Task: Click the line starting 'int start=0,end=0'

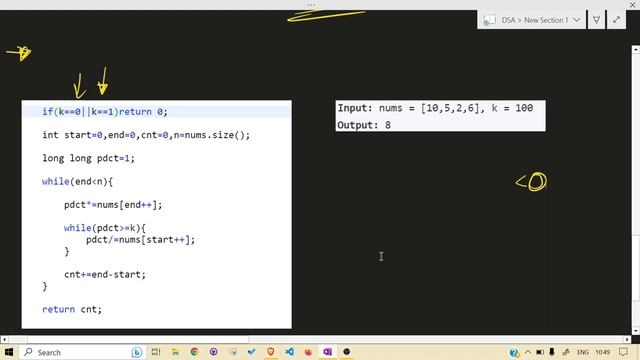Action: point(146,135)
